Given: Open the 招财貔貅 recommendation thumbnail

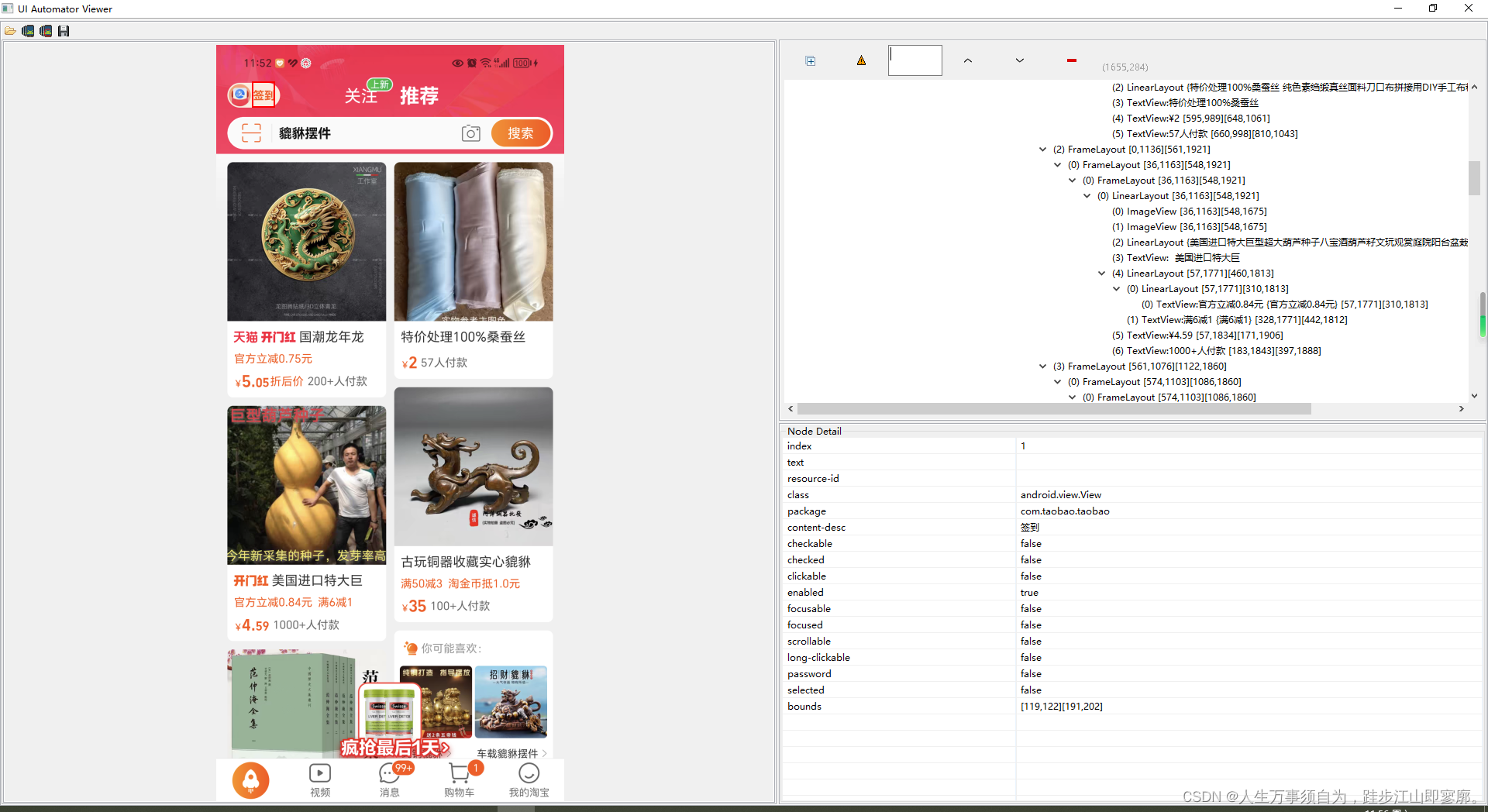Looking at the screenshot, I should [511, 702].
